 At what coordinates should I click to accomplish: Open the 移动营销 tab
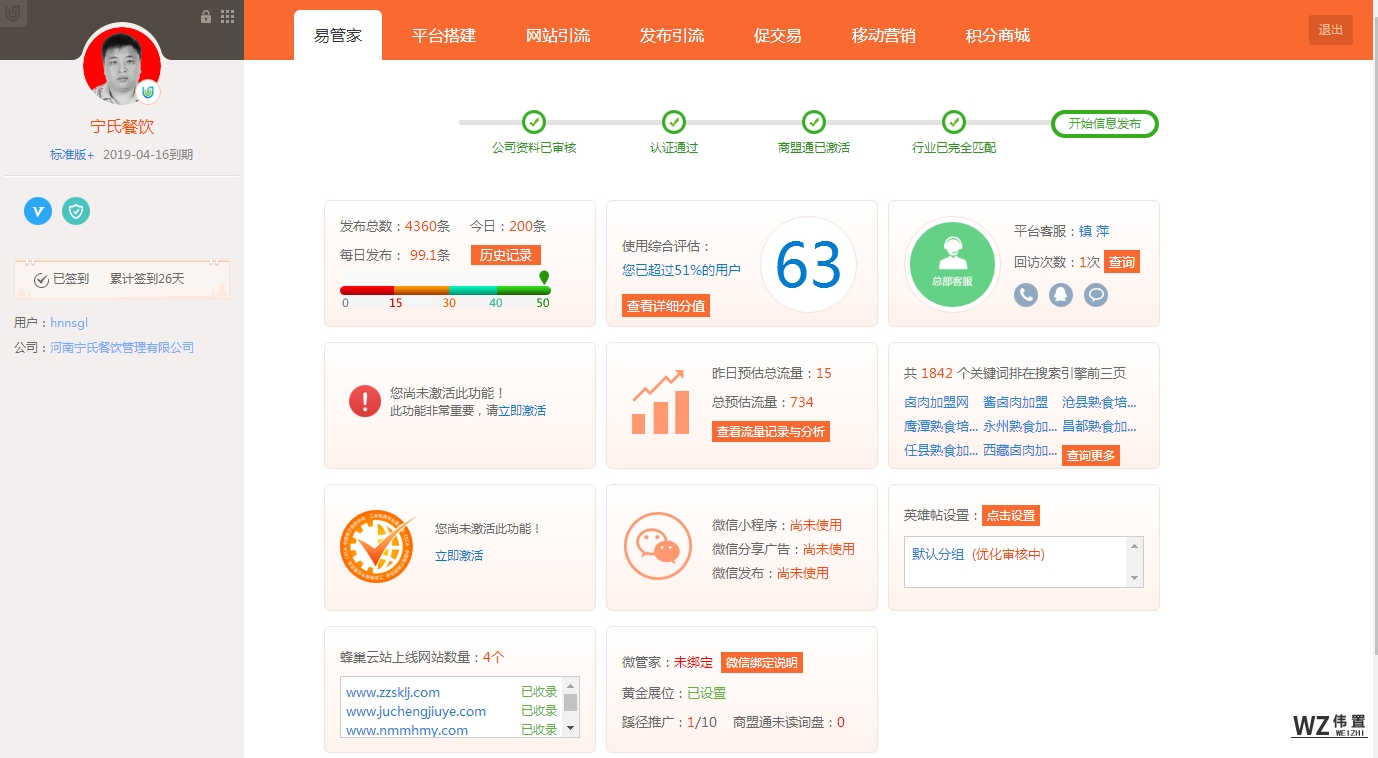point(883,36)
